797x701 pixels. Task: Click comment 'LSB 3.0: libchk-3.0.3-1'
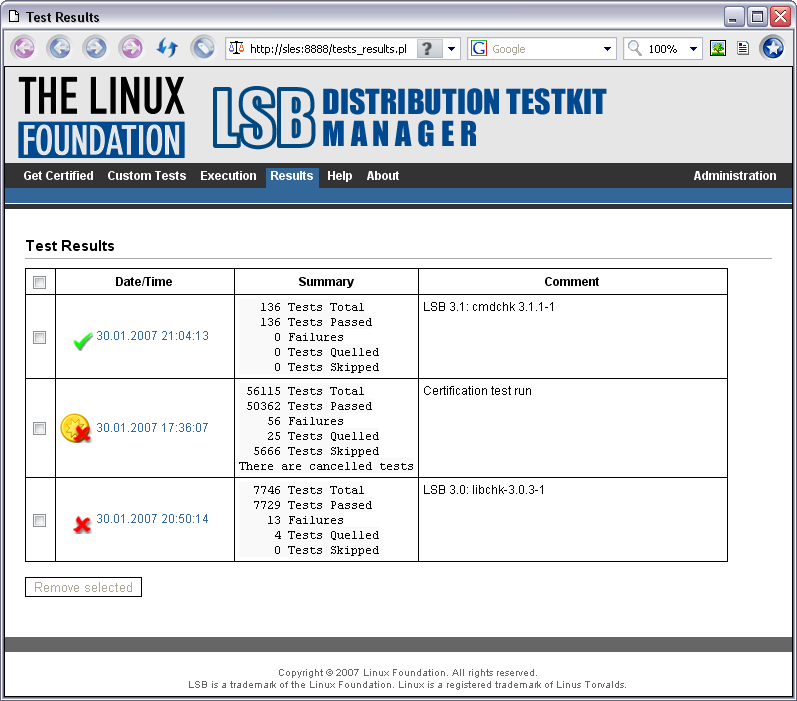[x=484, y=490]
